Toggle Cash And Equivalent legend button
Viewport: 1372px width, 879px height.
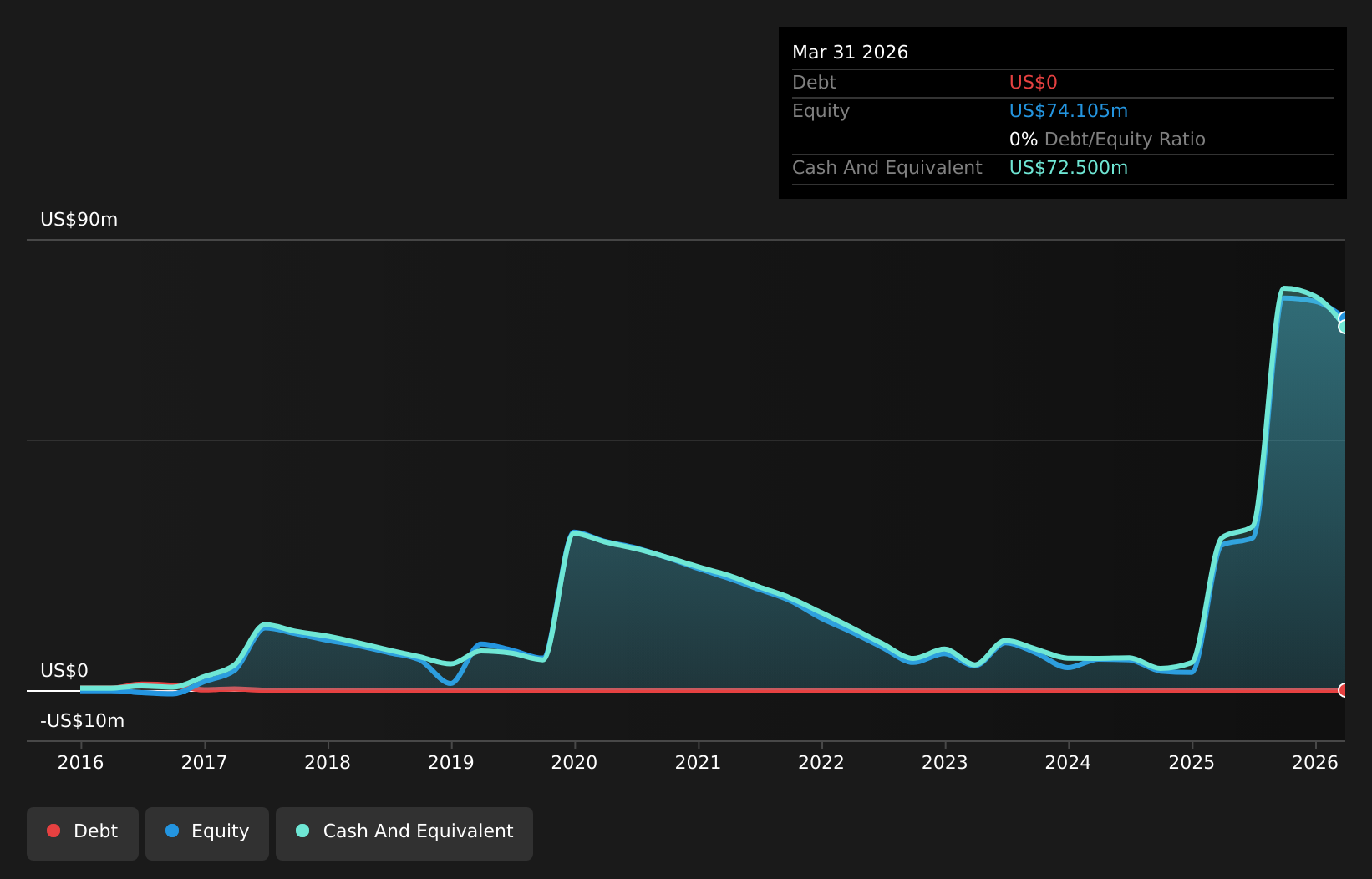pos(404,833)
